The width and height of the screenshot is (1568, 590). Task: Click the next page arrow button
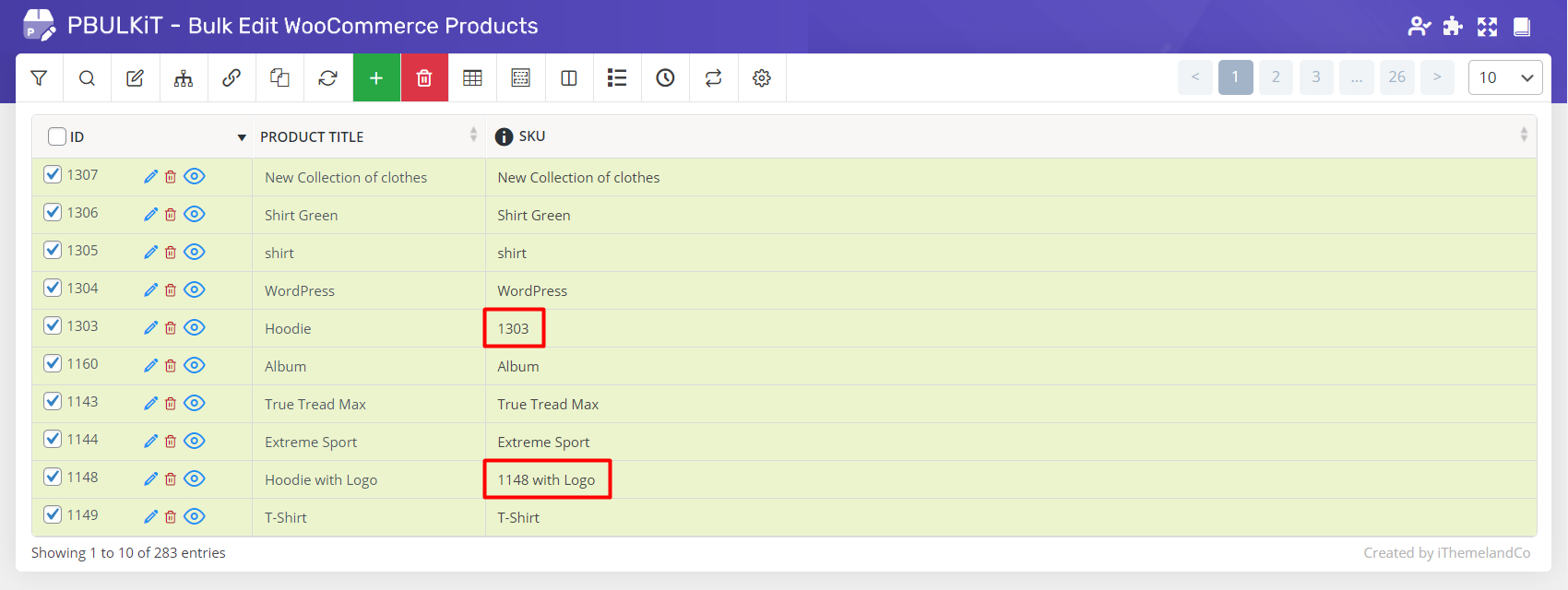(1437, 77)
